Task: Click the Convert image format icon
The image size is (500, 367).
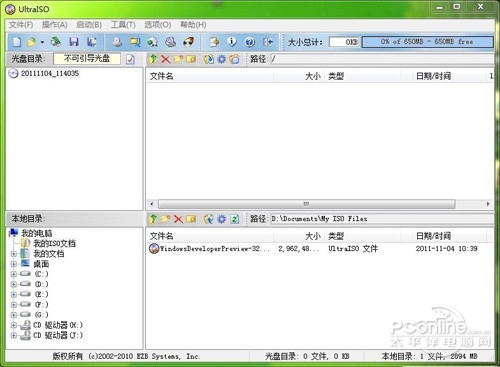Action: (153, 42)
